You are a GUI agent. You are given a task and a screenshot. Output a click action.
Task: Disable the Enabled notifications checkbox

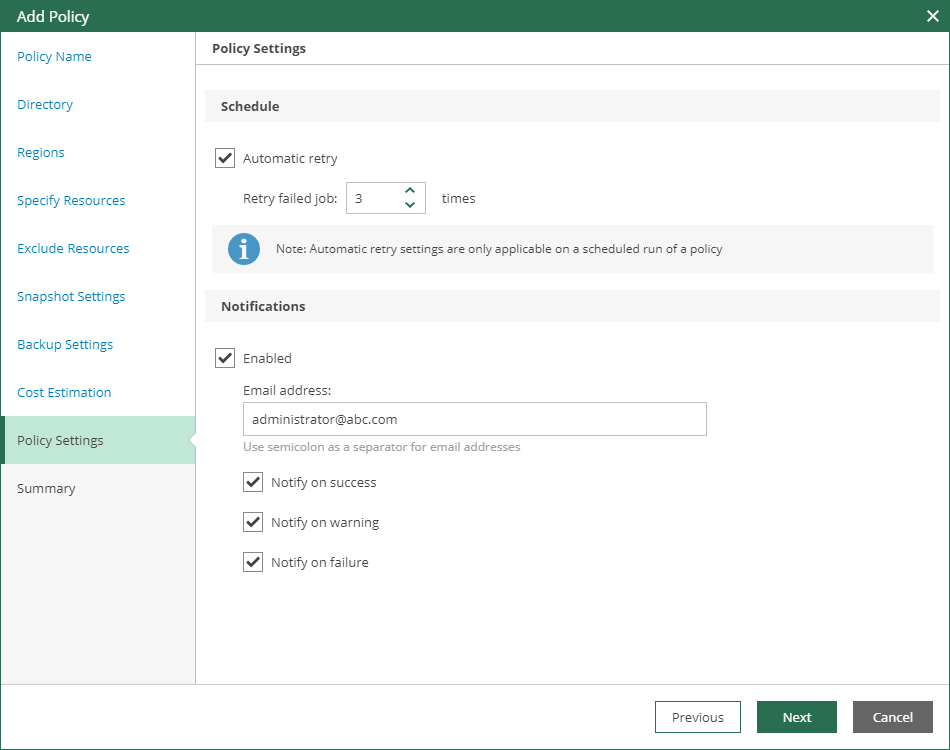(225, 358)
